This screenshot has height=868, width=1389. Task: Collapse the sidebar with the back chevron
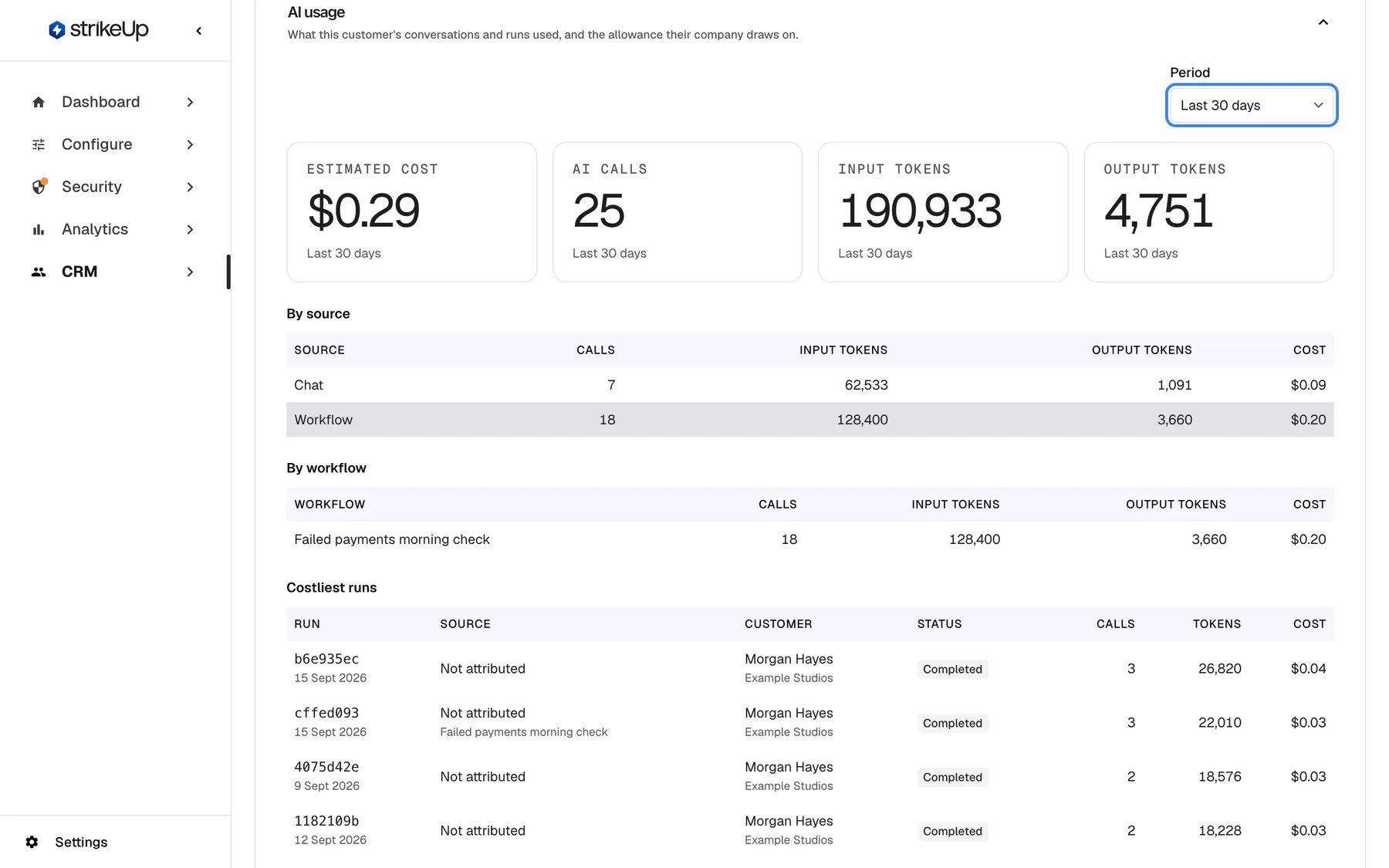[199, 31]
